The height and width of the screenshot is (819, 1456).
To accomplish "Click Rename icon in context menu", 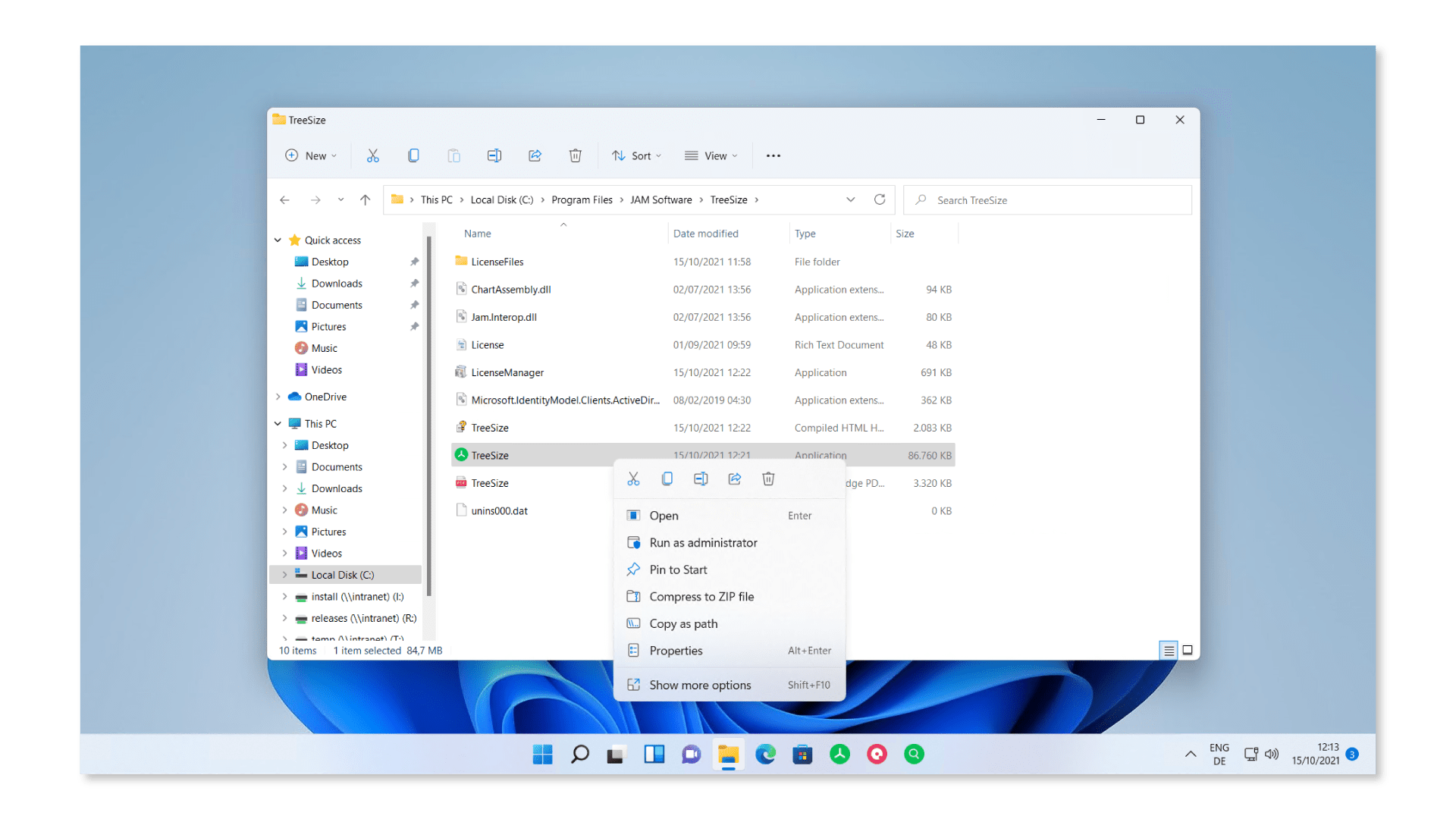I will [x=701, y=479].
